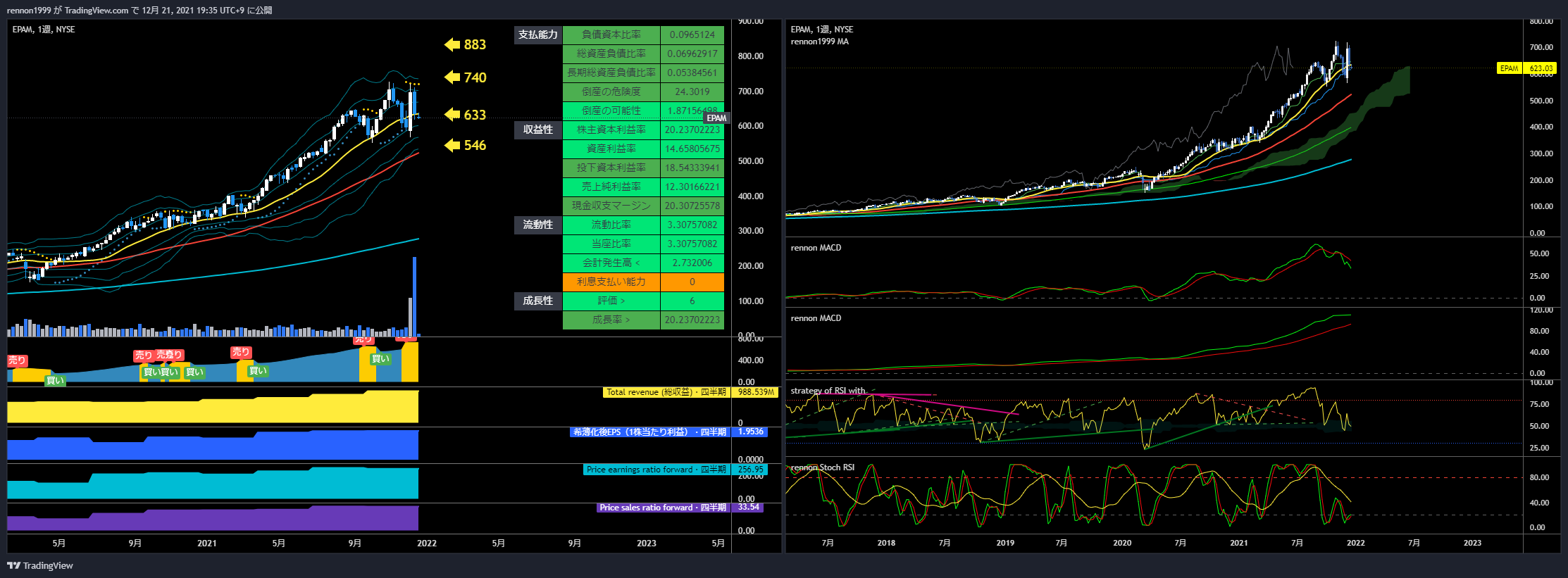Click the 2019 label on the right time axis

[x=1005, y=543]
